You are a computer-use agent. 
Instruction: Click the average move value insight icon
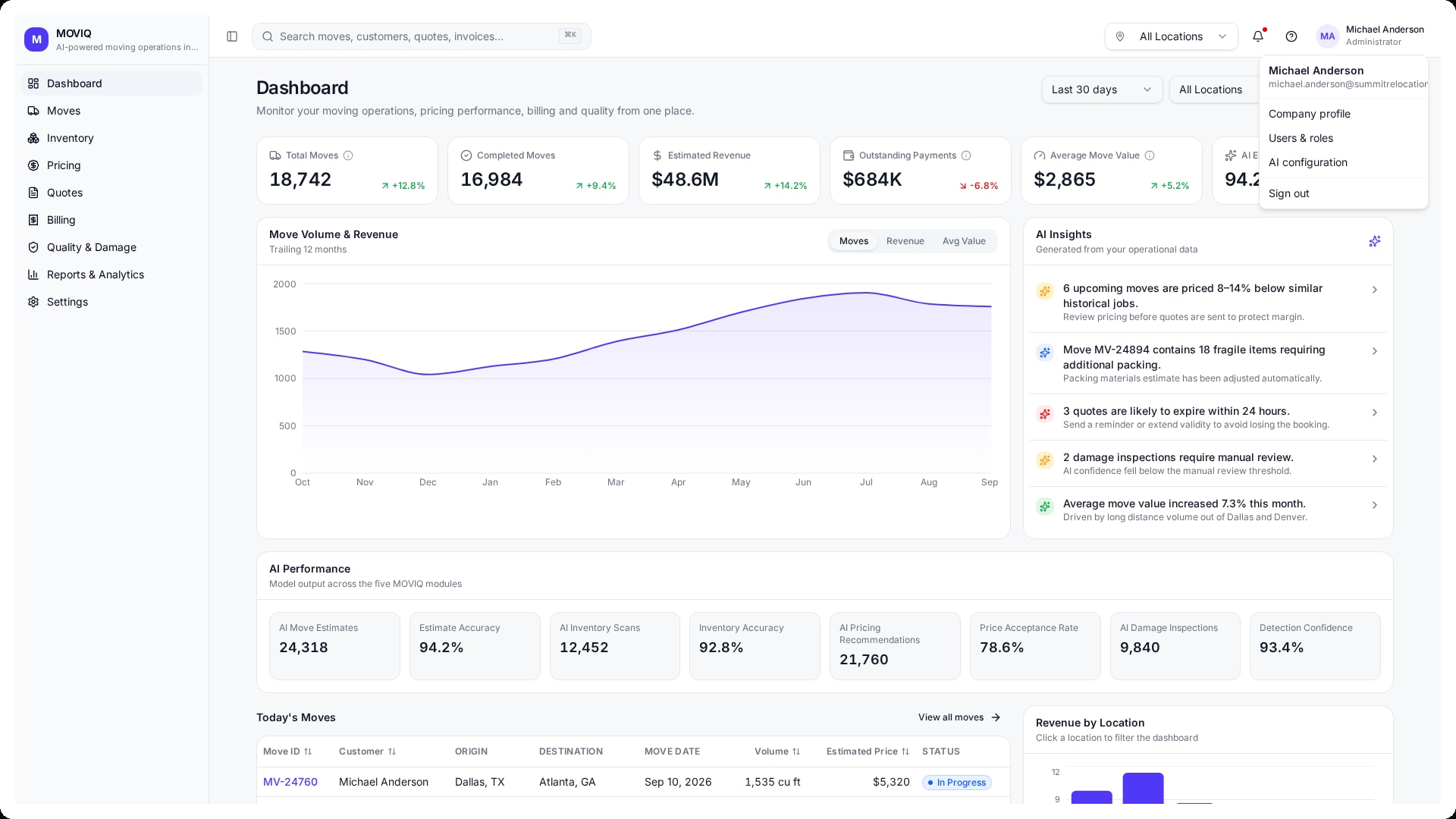click(1045, 507)
